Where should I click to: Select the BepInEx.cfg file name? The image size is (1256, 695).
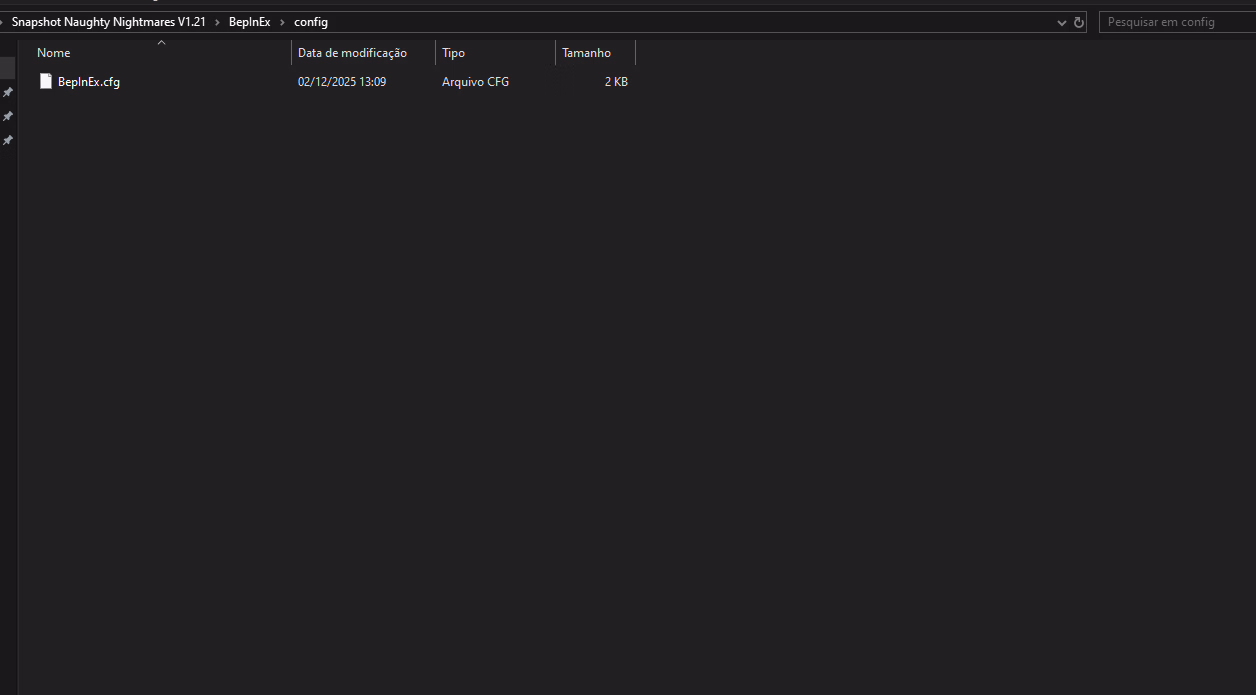[x=89, y=82]
